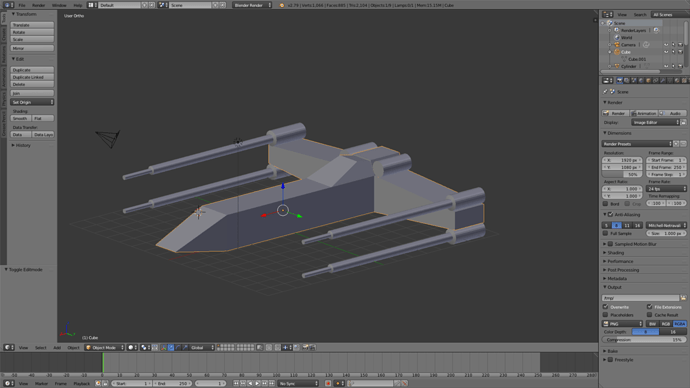
Task: Open the Global orientation dropdown
Action: (x=202, y=348)
